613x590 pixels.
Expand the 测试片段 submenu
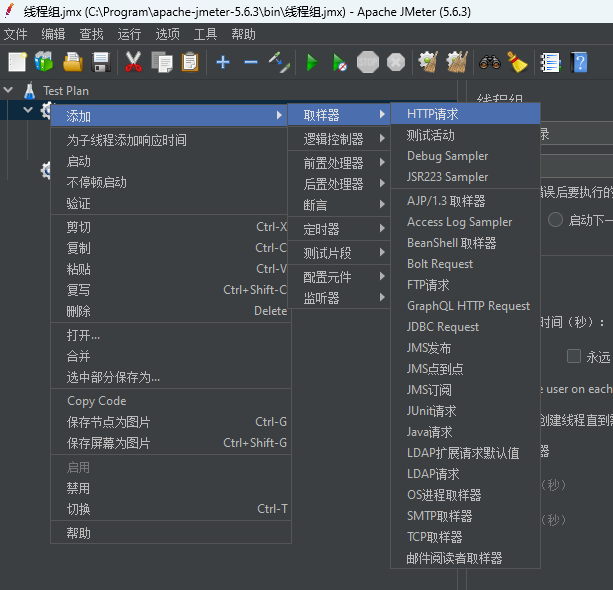(339, 253)
